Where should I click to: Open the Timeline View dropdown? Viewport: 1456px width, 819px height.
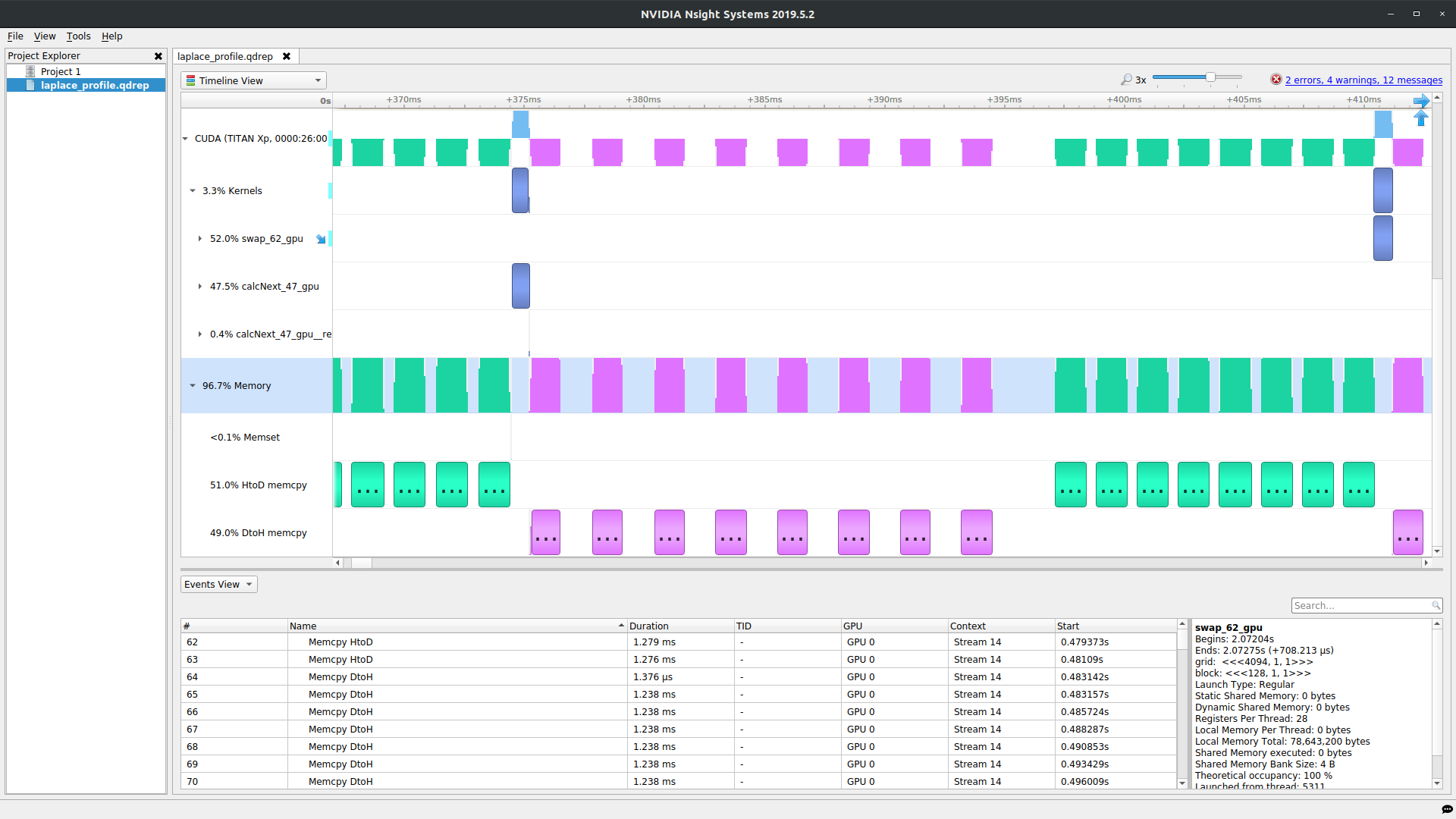tap(253, 80)
